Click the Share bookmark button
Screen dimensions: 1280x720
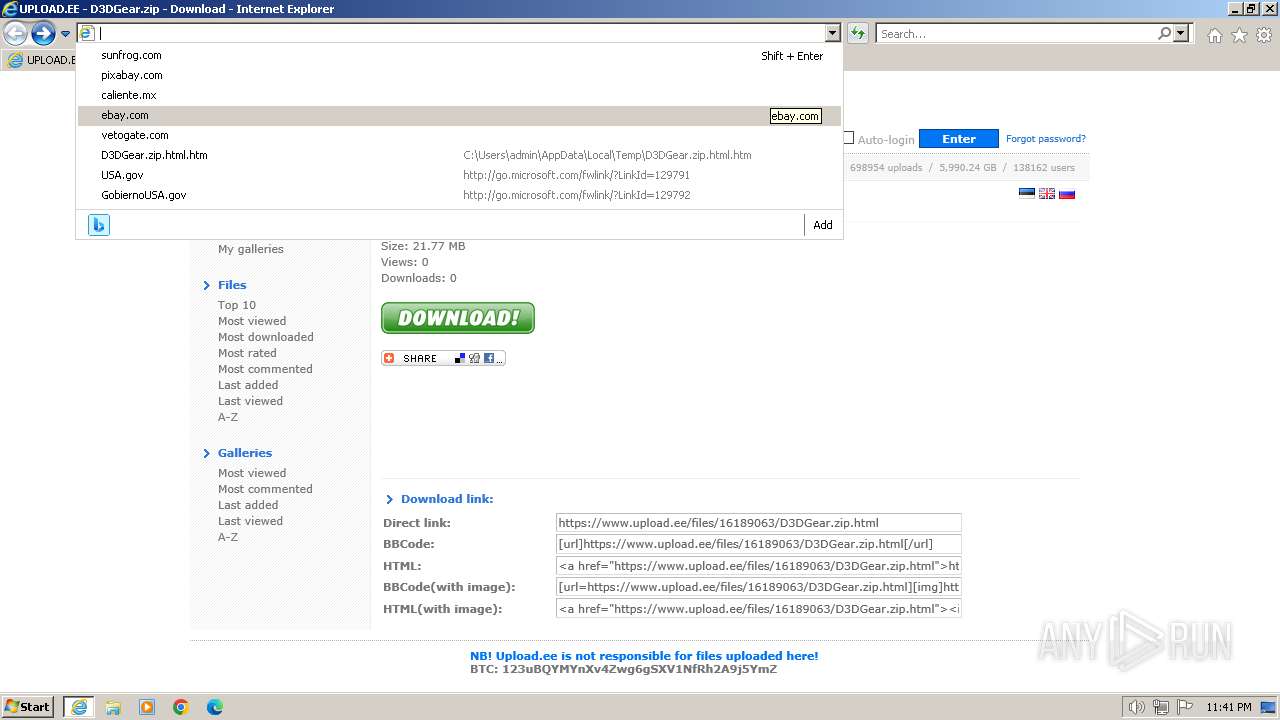pyautogui.click(x=443, y=358)
